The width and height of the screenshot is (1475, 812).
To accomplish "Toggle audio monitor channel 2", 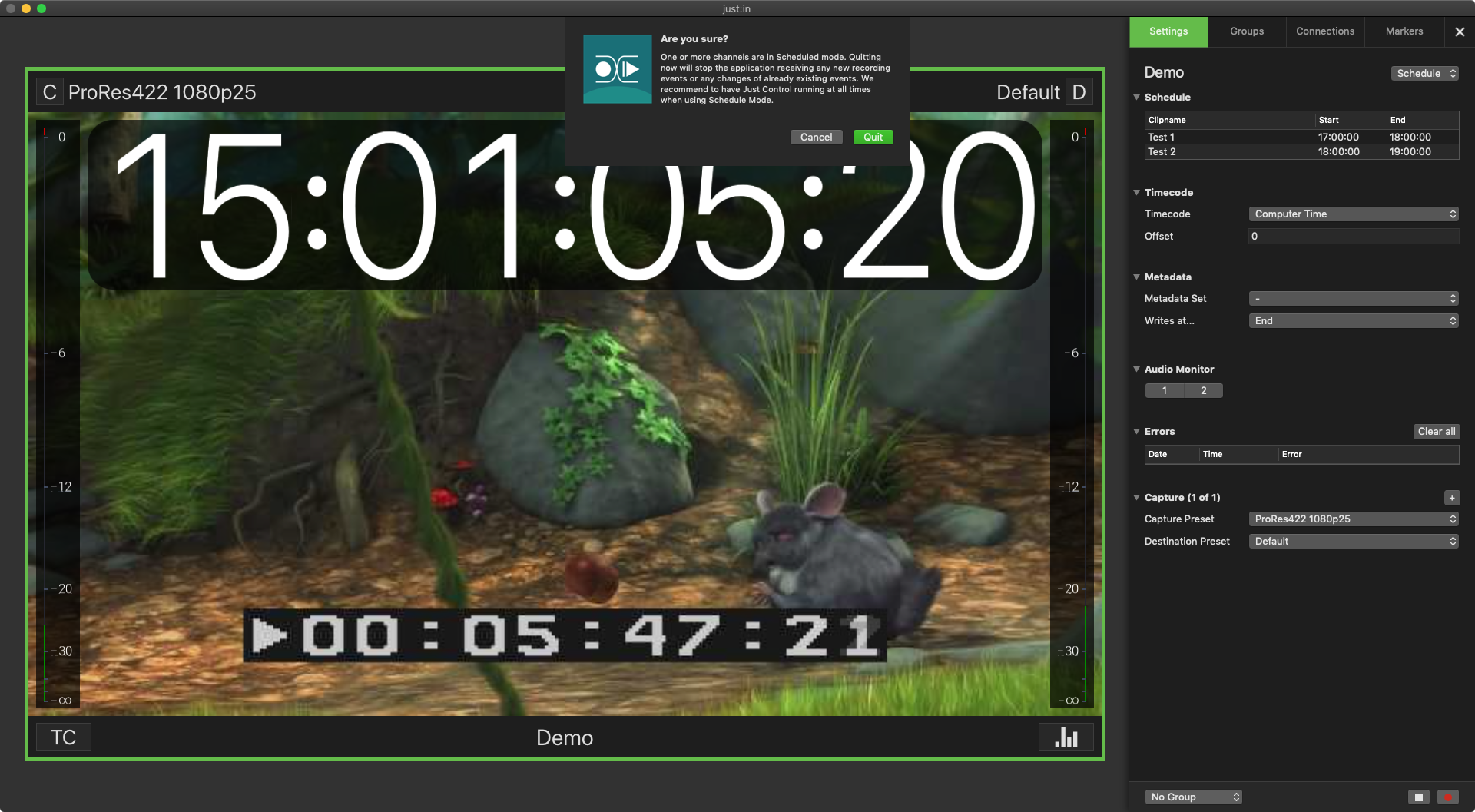I will [1203, 390].
